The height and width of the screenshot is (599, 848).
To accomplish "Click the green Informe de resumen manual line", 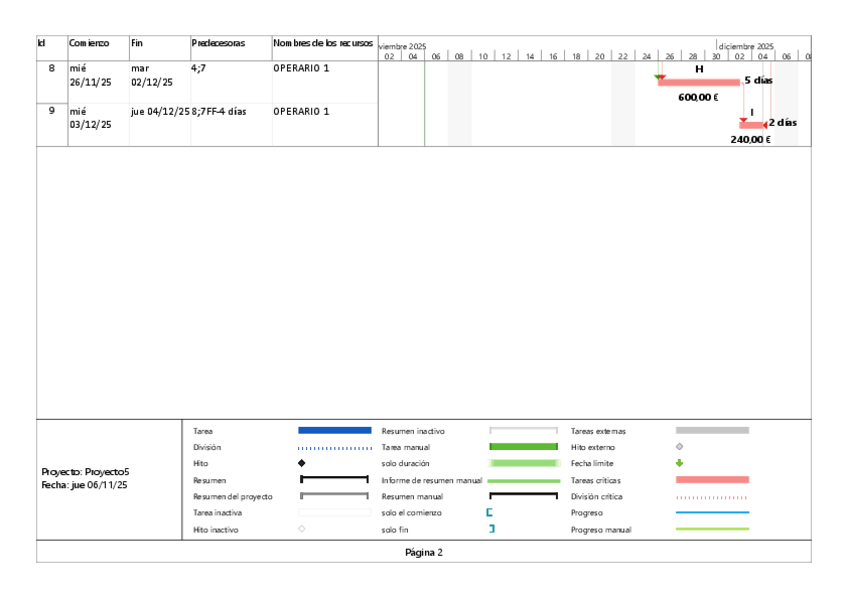I will [524, 481].
